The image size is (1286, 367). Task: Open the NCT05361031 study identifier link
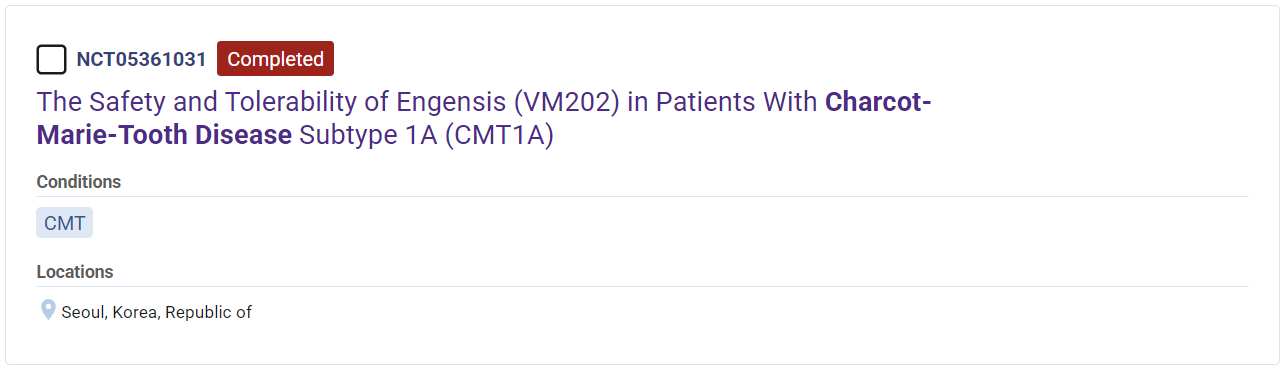tap(141, 60)
